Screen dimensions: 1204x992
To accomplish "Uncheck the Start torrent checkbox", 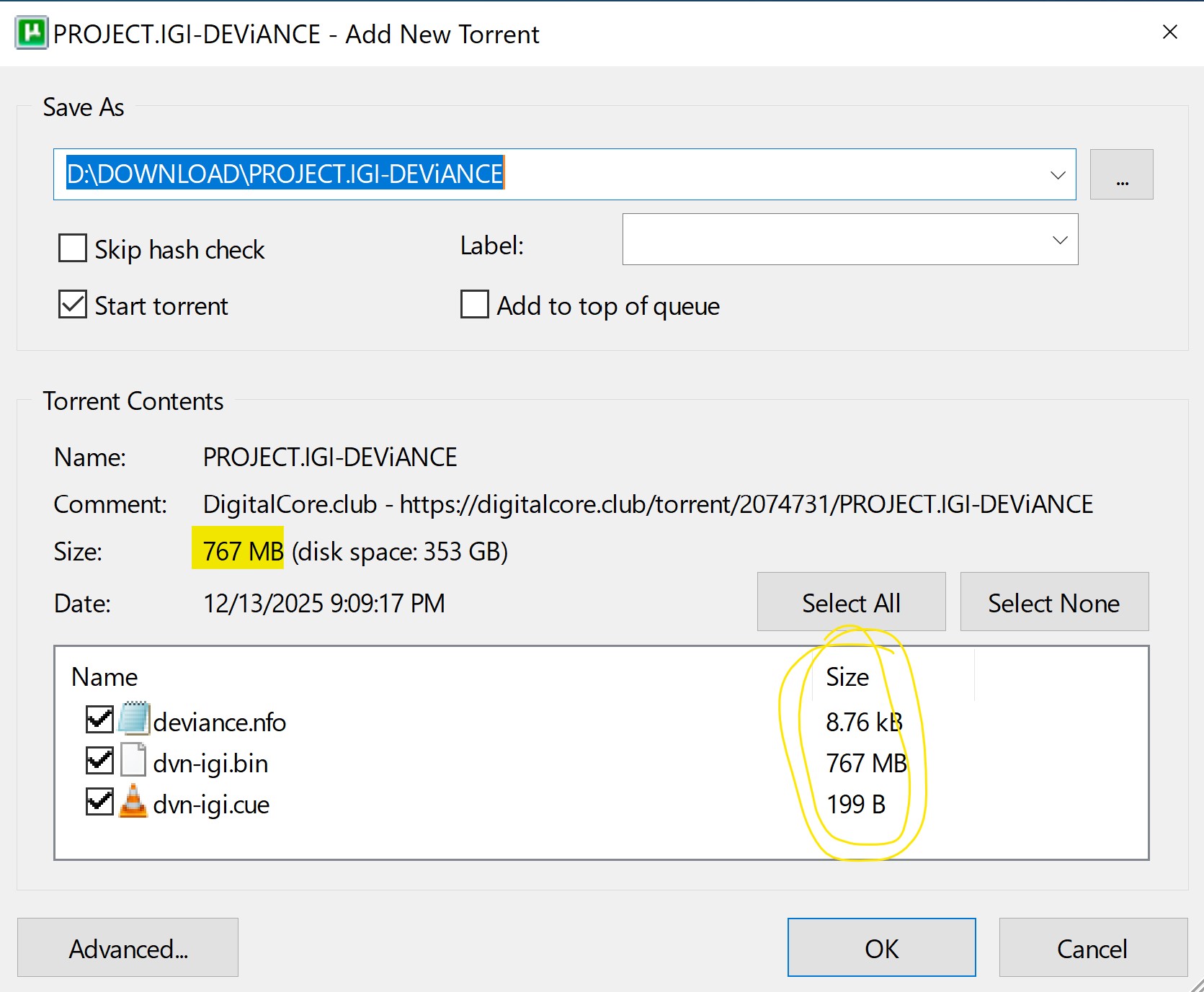I will (x=73, y=305).
